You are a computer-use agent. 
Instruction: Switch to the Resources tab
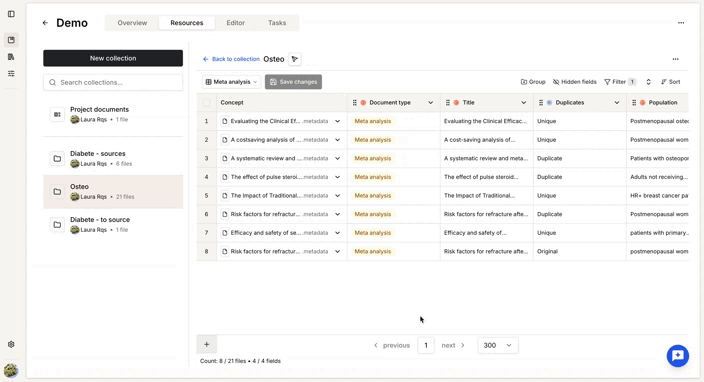187,23
